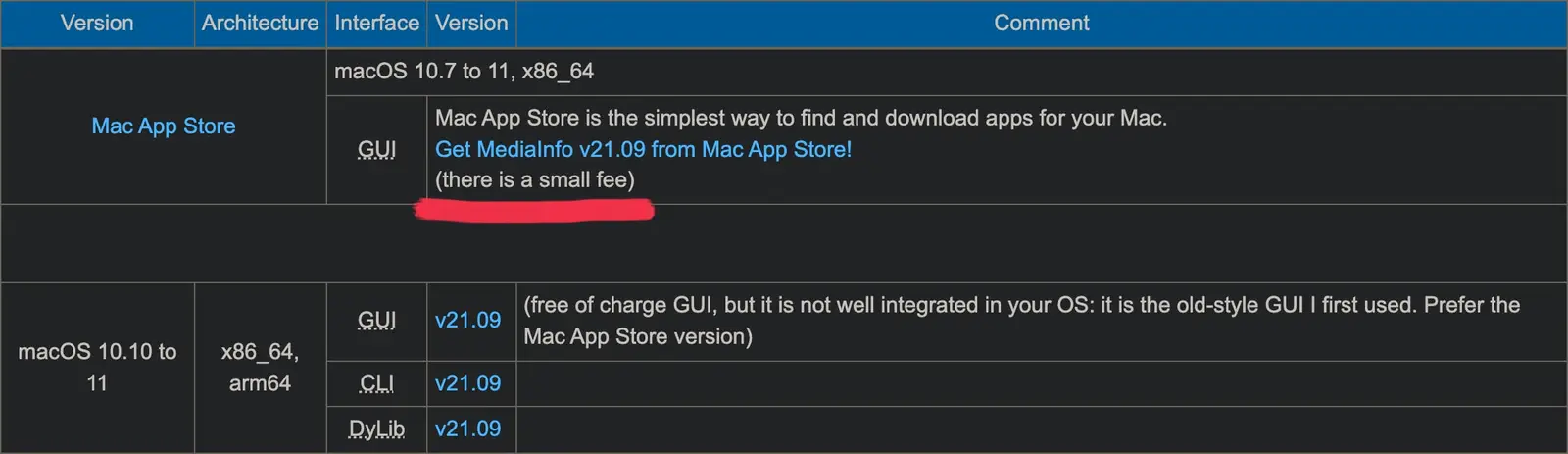The image size is (1568, 454).
Task: Click the GUI abbreviation beside free of charge comment
Action: (x=376, y=320)
